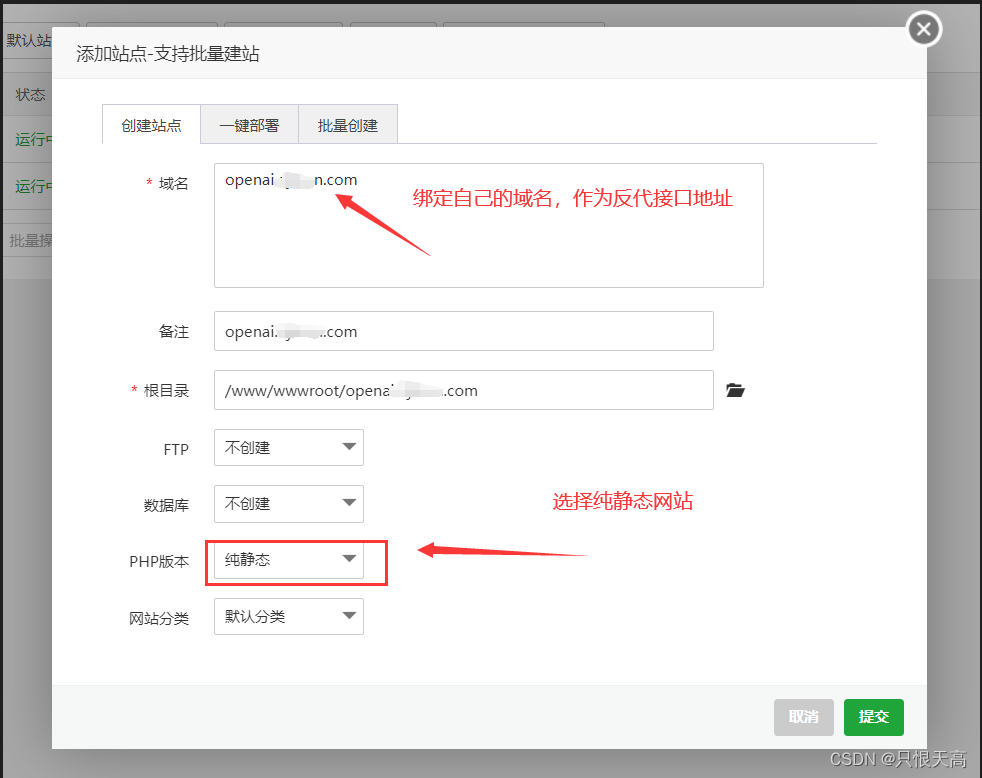Click the 取消 button
982x778 pixels.
point(803,717)
